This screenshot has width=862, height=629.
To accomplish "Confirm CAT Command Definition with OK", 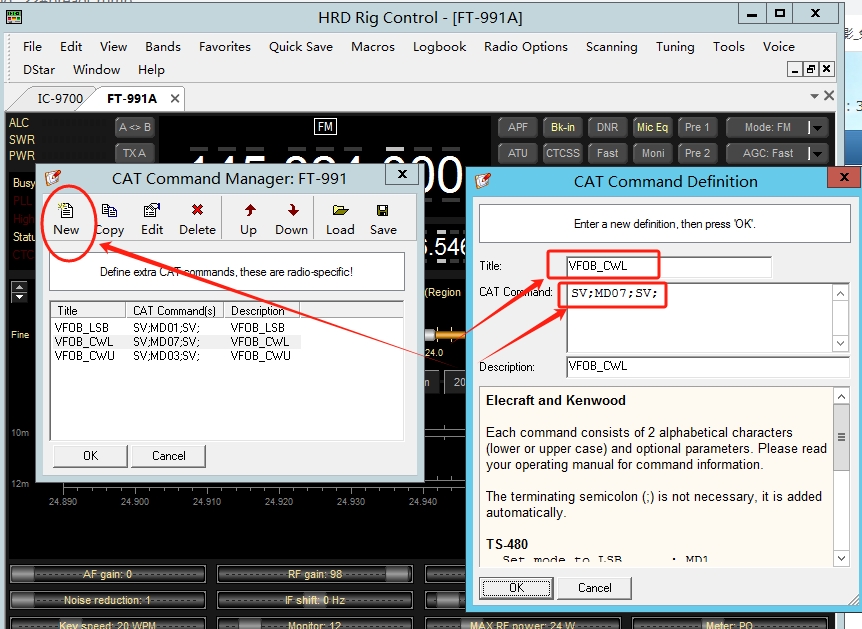I will coord(516,588).
